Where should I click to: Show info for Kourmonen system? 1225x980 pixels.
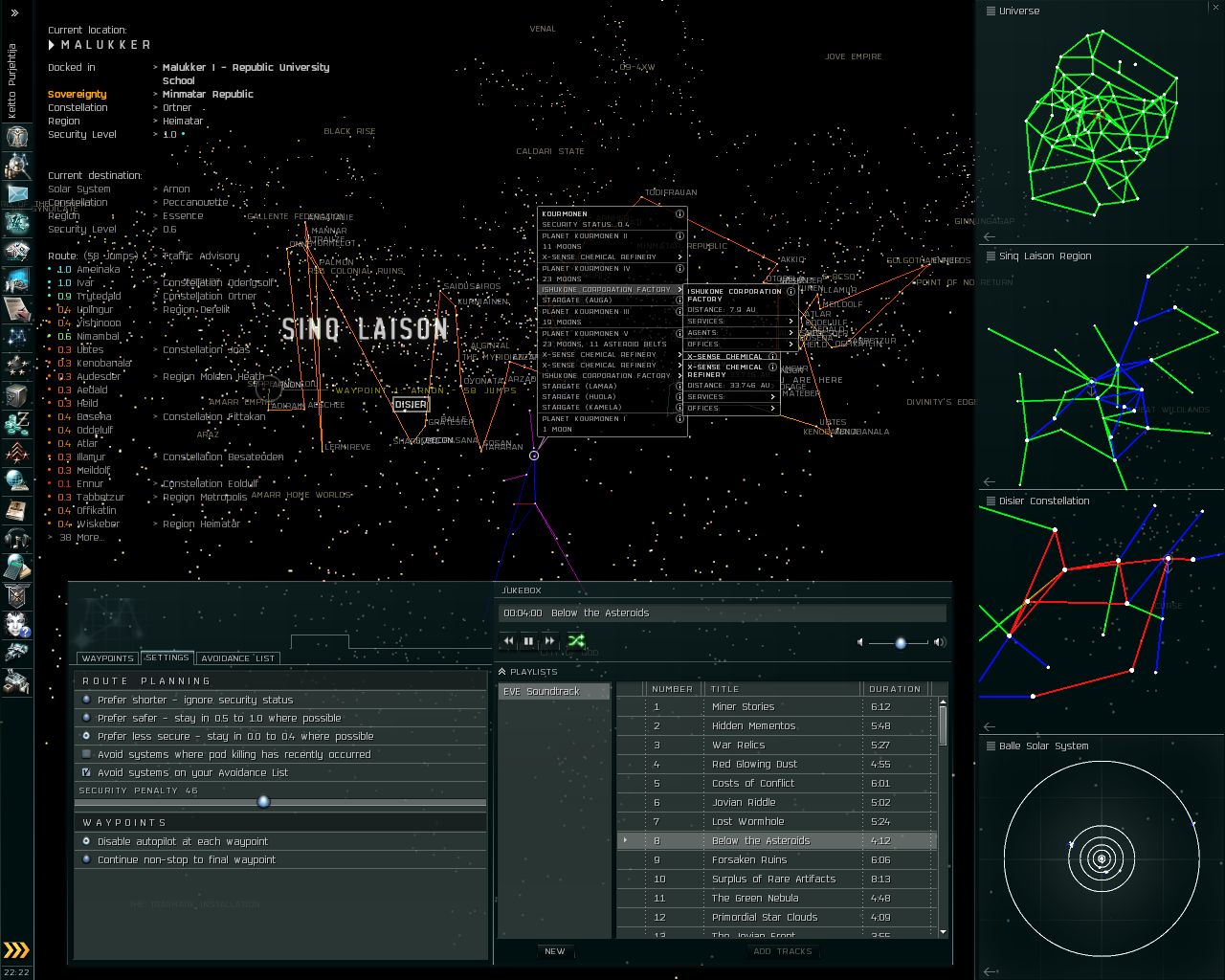pyautogui.click(x=679, y=214)
